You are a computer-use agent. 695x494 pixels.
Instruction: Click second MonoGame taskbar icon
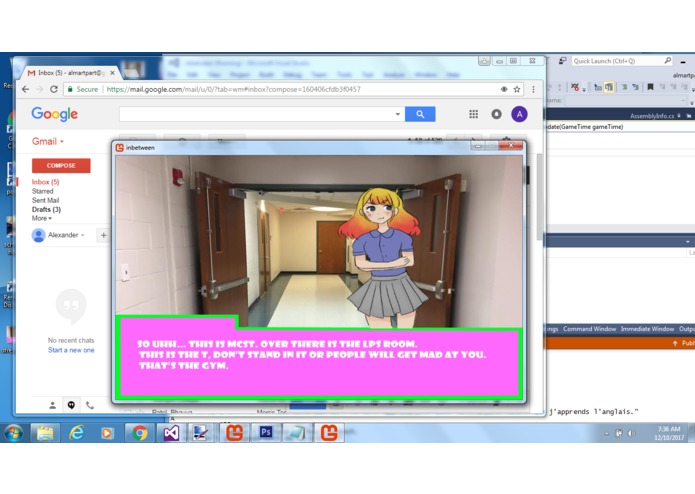(329, 432)
